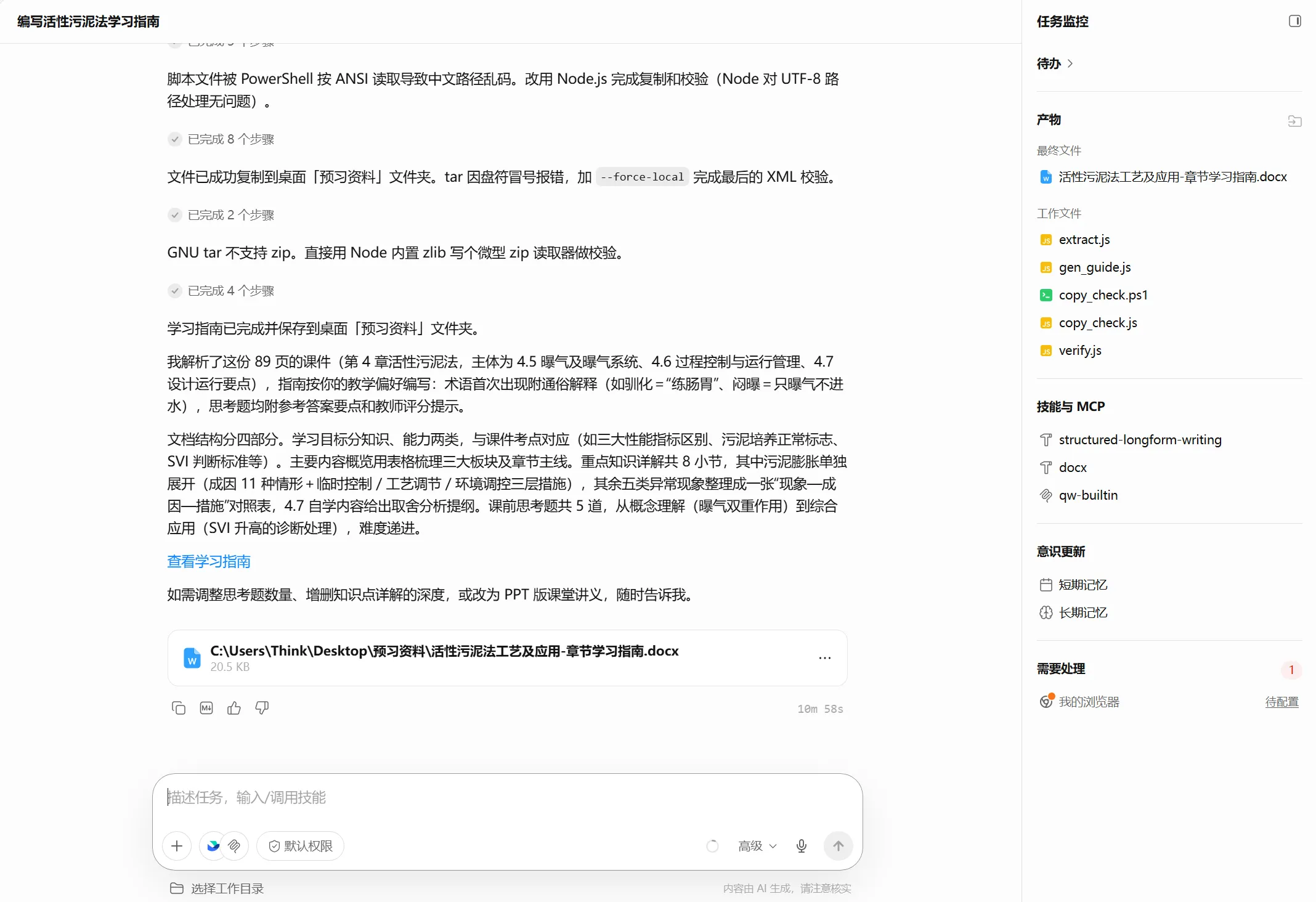Image resolution: width=1316 pixels, height=902 pixels.
Task: Expand the 待办 todo section
Action: (x=1055, y=63)
